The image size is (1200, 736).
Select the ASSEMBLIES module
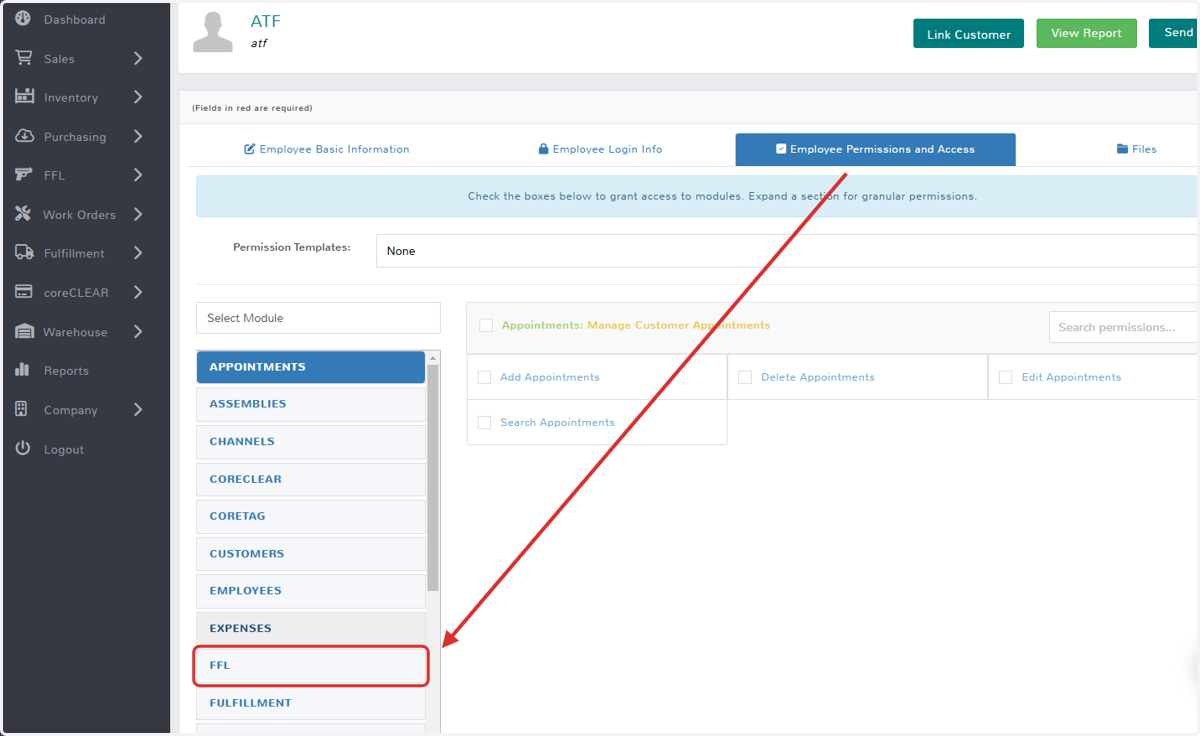311,404
